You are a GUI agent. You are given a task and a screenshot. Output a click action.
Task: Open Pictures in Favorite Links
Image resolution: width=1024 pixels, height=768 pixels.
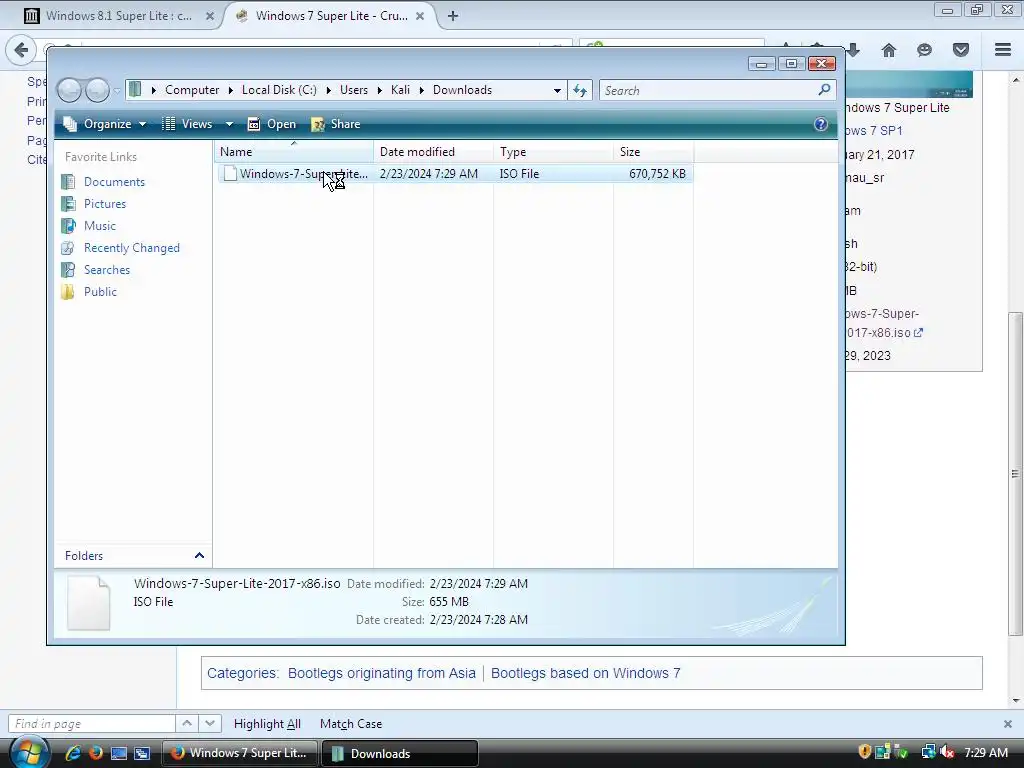pos(104,204)
